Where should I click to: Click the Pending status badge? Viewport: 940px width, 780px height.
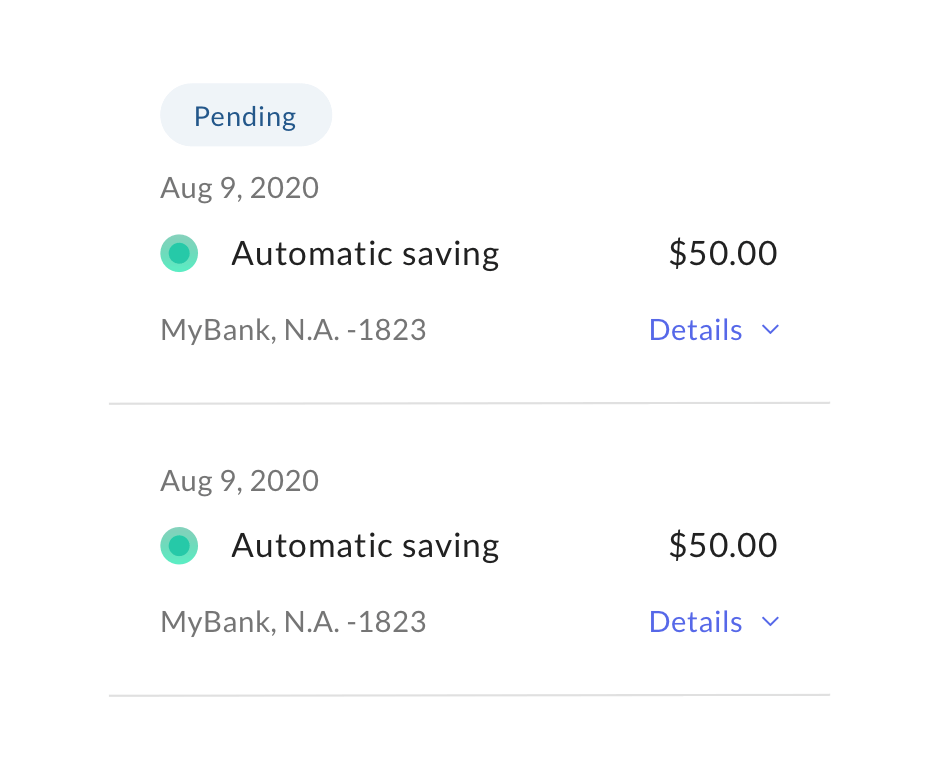[246, 115]
